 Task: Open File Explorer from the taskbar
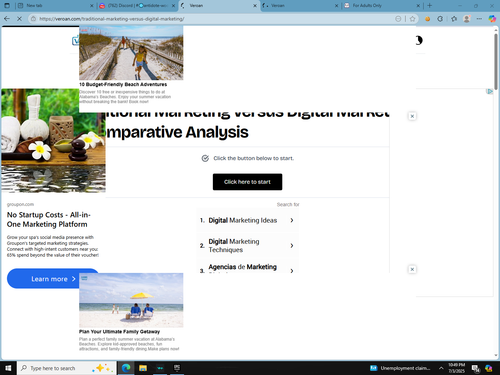pyautogui.click(x=143, y=368)
